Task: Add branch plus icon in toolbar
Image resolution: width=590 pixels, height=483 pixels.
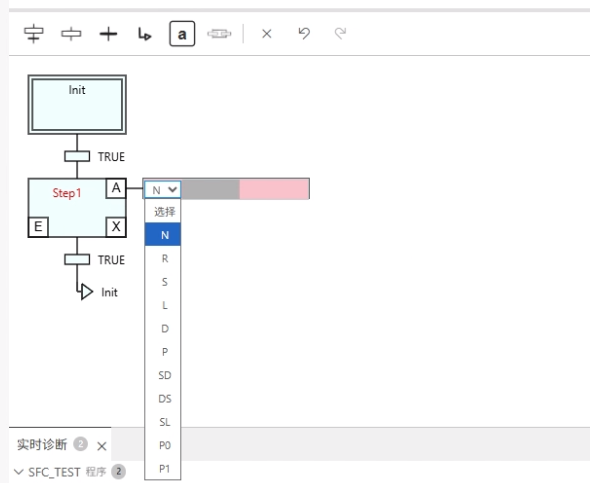Action: (x=108, y=34)
